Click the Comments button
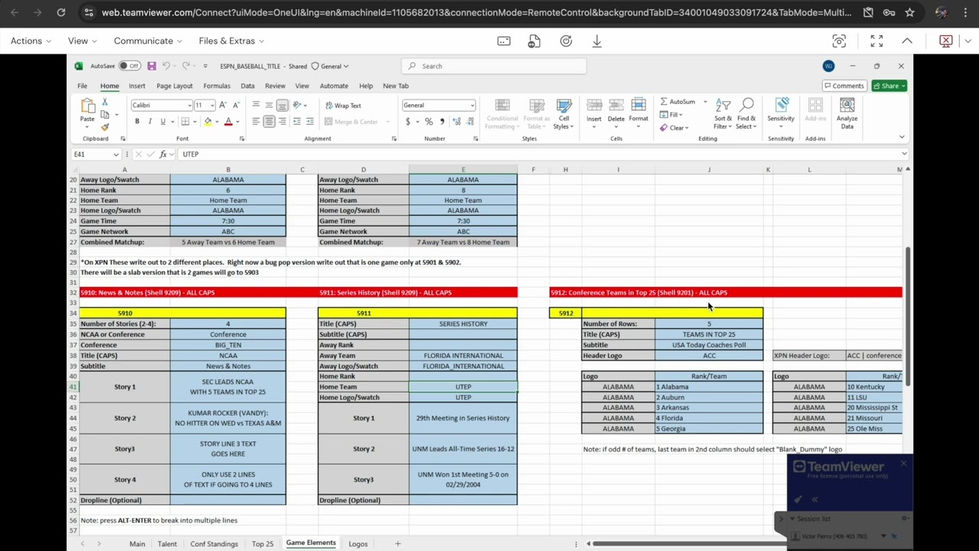Screen dimensions: 979x551 [844, 86]
